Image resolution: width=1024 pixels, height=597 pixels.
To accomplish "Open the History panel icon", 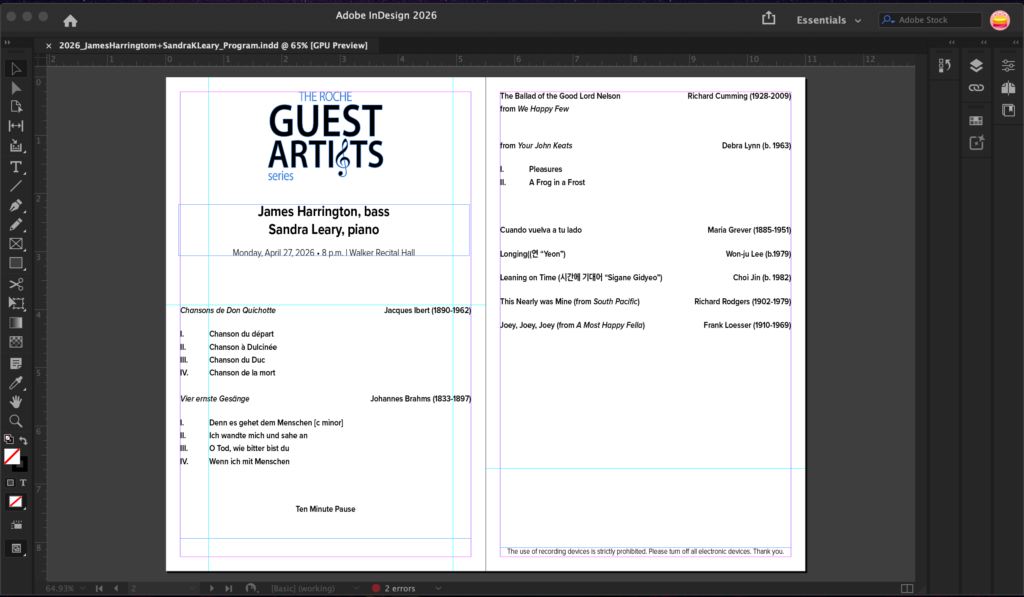I will coord(944,65).
